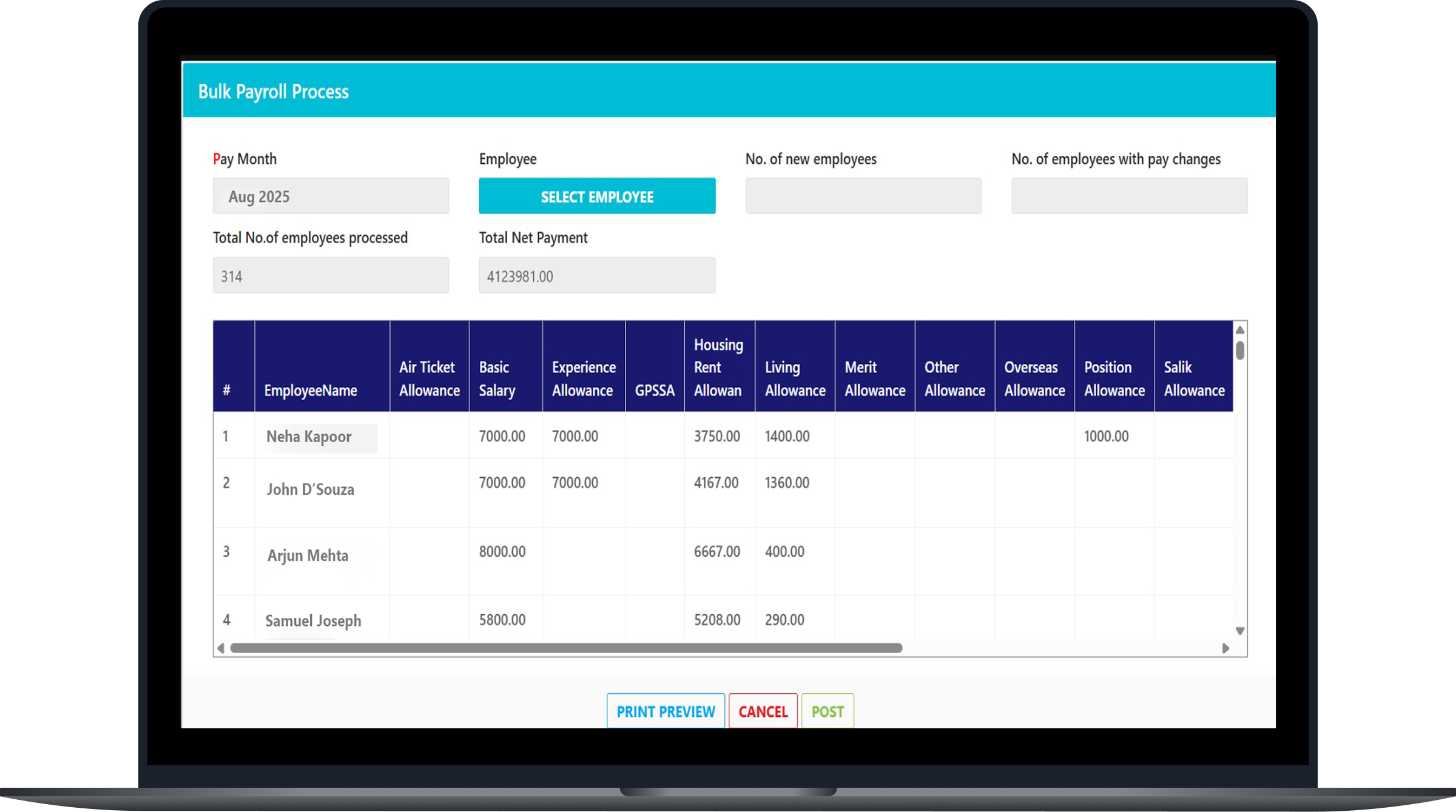Viewport: 1456px width, 812px height.
Task: Click Neha Kapoor's Experience Allowance 7000.00
Action: click(575, 436)
